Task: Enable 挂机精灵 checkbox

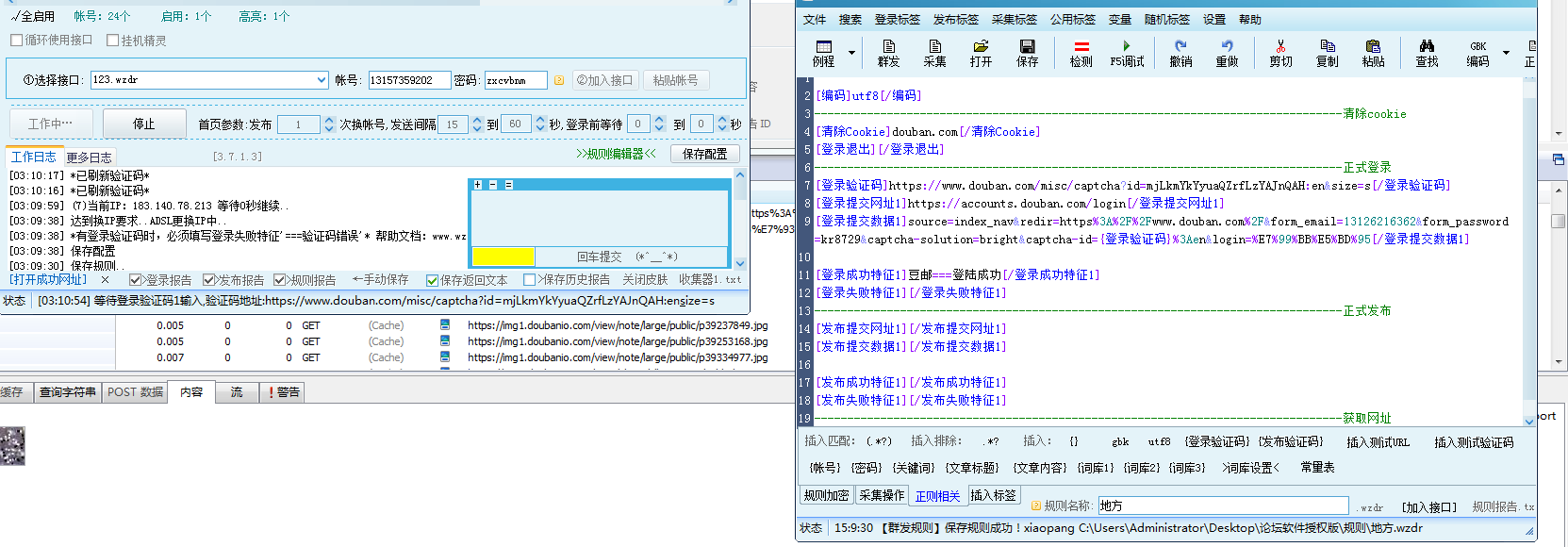Action: (x=112, y=41)
